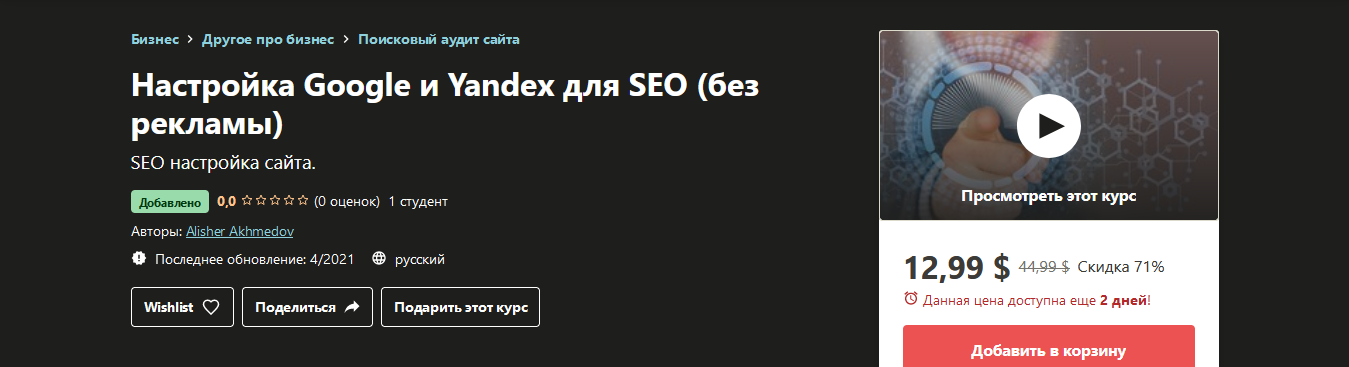1349x367 pixels.
Task: Click the green Добавлено badge
Action: tap(170, 201)
